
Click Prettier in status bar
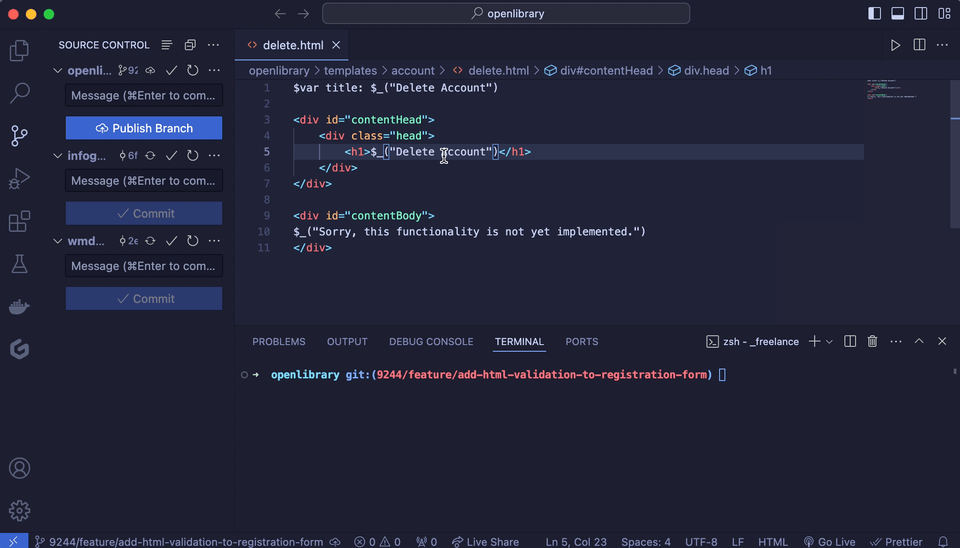pos(896,542)
